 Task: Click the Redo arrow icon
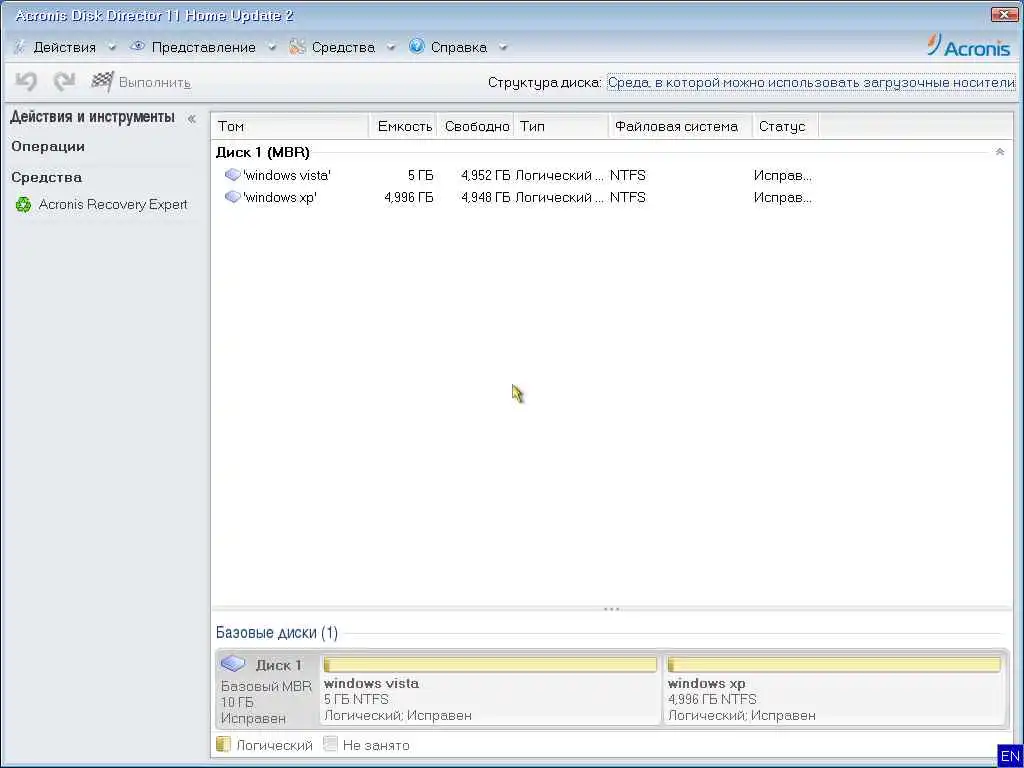pos(64,82)
